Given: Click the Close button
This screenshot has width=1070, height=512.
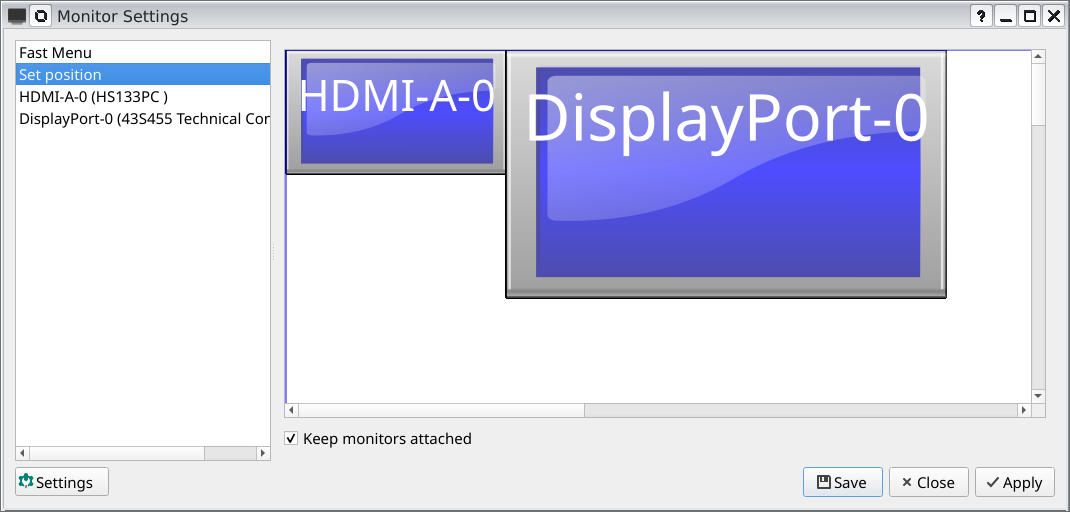Looking at the screenshot, I should click(x=929, y=482).
